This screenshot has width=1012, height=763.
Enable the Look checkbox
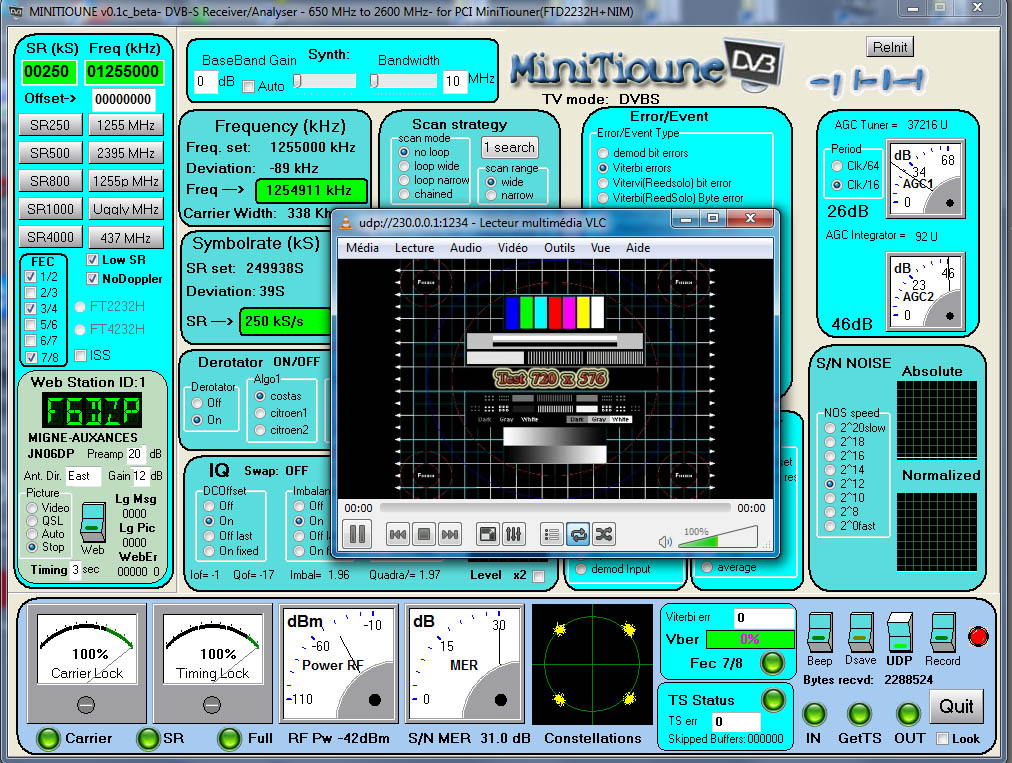(x=942, y=739)
